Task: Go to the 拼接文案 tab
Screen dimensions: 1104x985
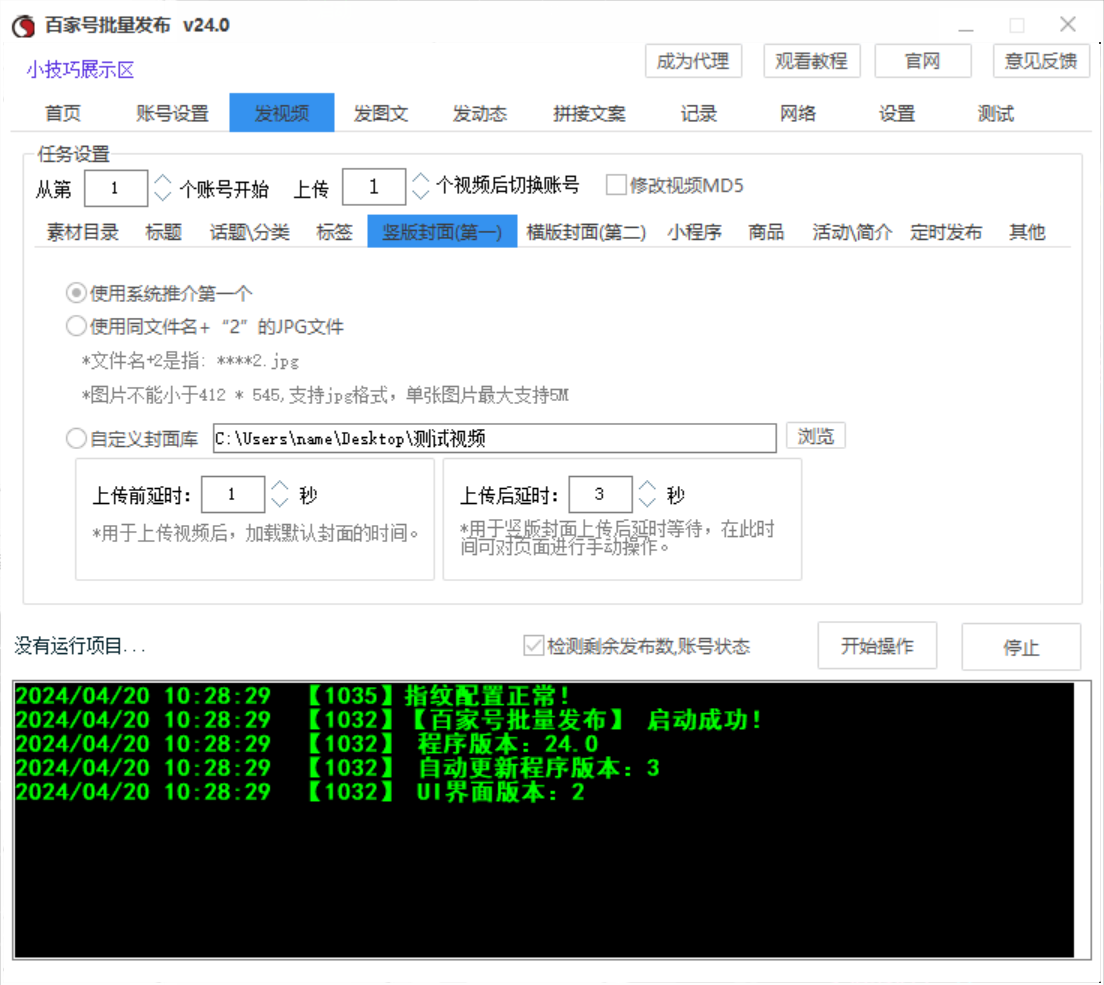Action: (589, 113)
